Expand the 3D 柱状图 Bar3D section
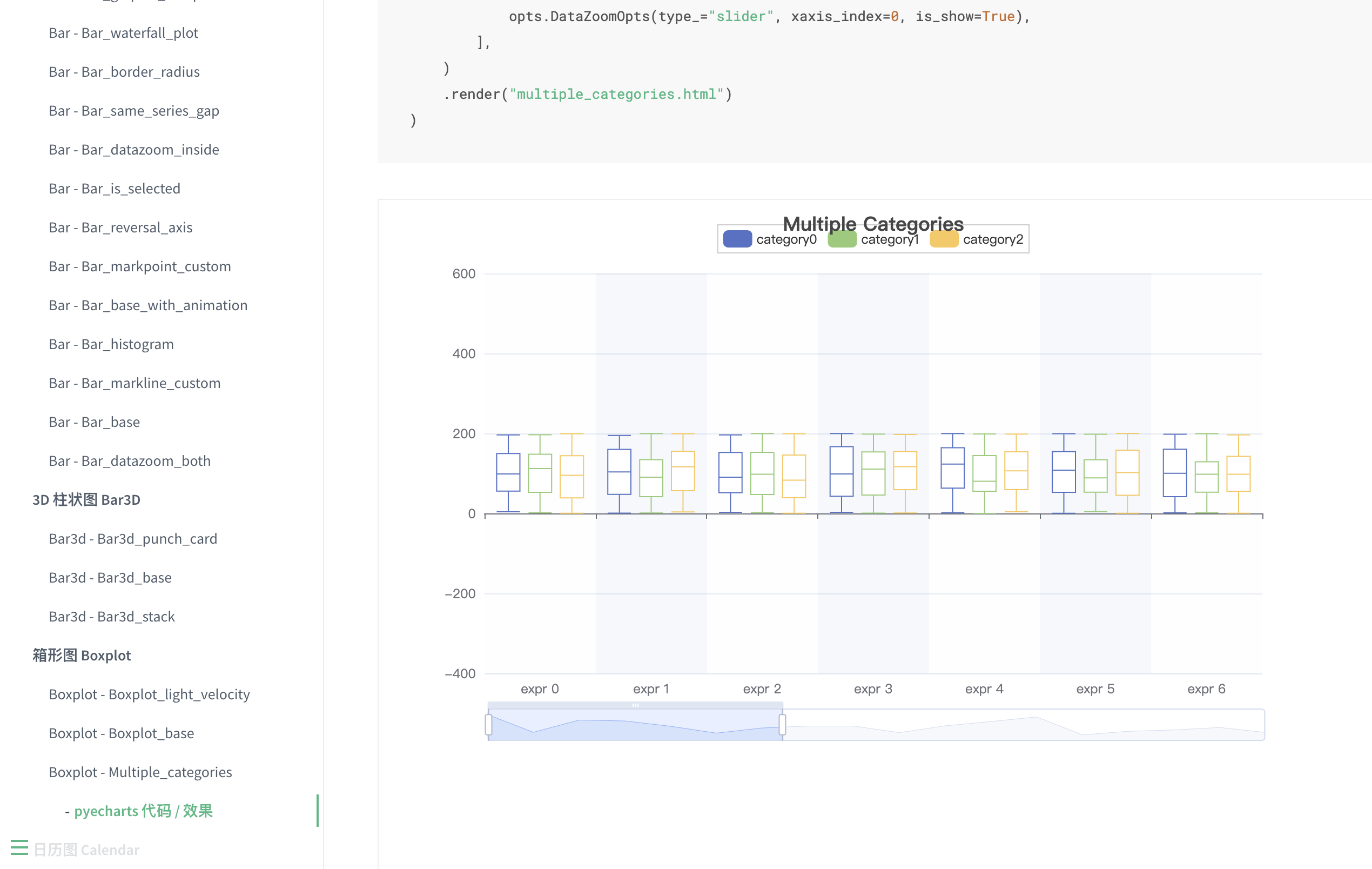This screenshot has height=869, width=1372. click(86, 499)
